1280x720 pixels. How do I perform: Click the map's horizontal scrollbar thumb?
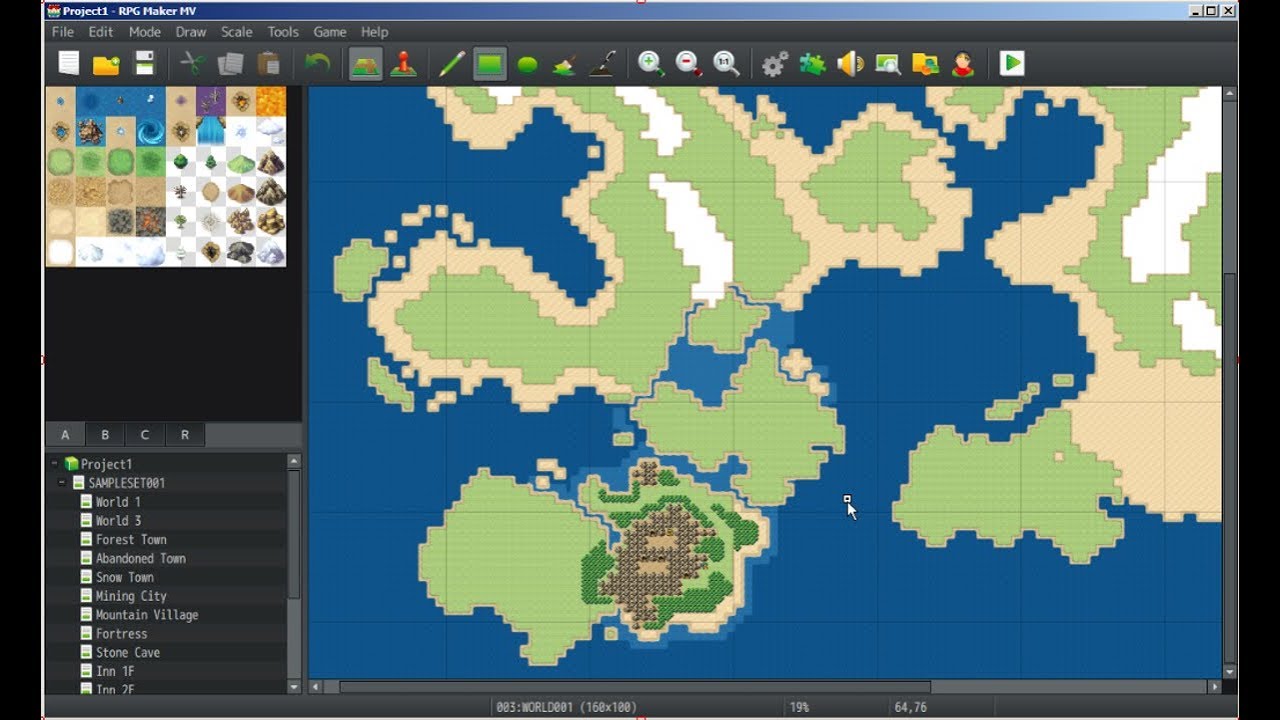click(635, 687)
